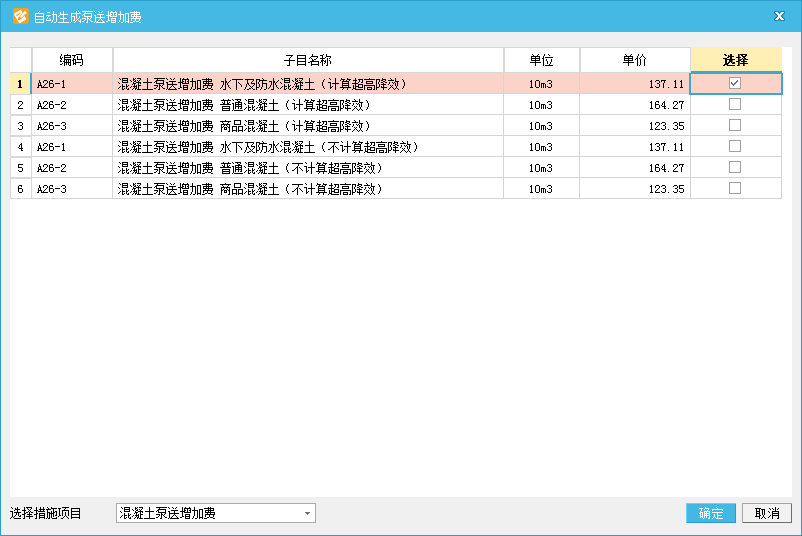Close the 自动生成泵送增加费 dialog
The image size is (802, 536).
[779, 16]
